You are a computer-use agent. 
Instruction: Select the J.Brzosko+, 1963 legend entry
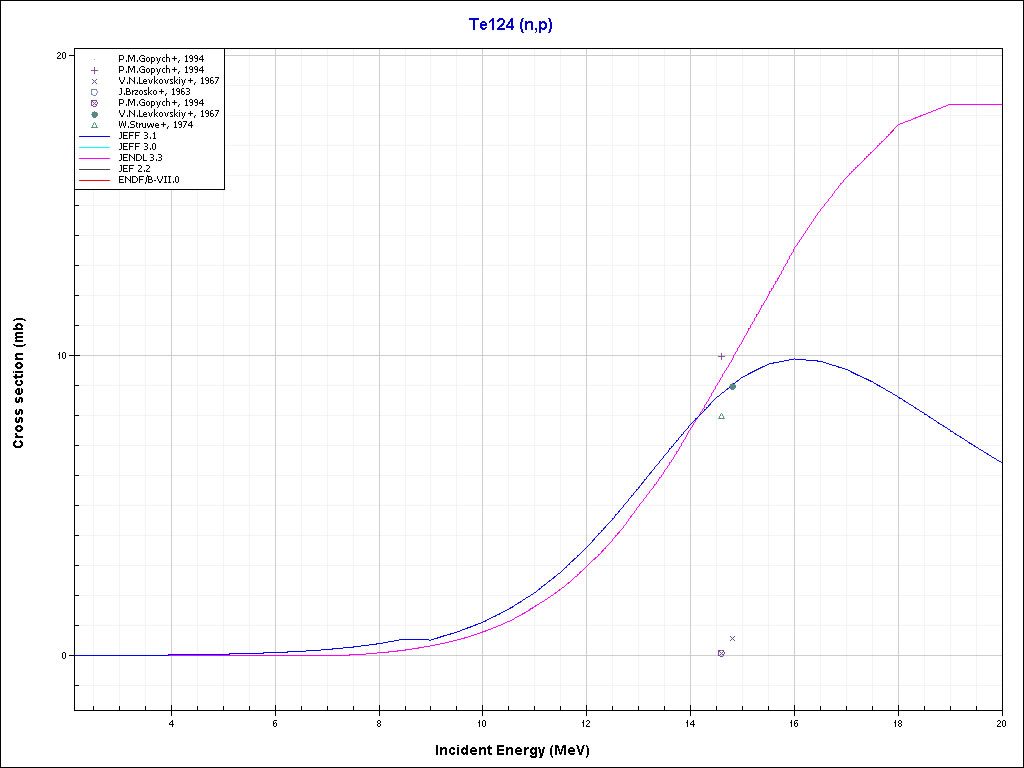click(154, 92)
